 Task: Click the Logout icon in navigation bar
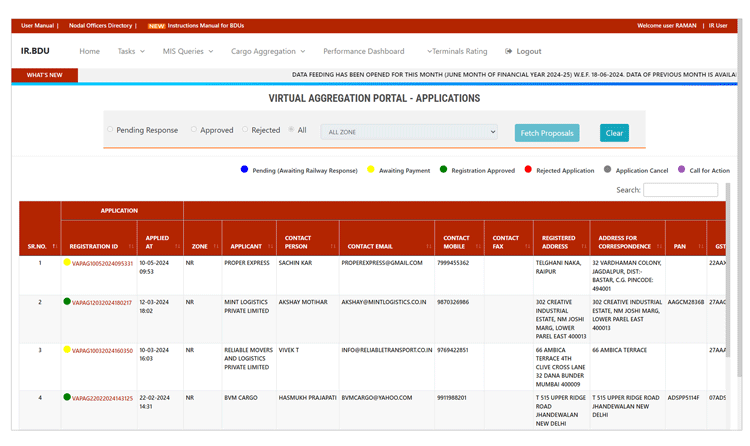click(x=508, y=51)
